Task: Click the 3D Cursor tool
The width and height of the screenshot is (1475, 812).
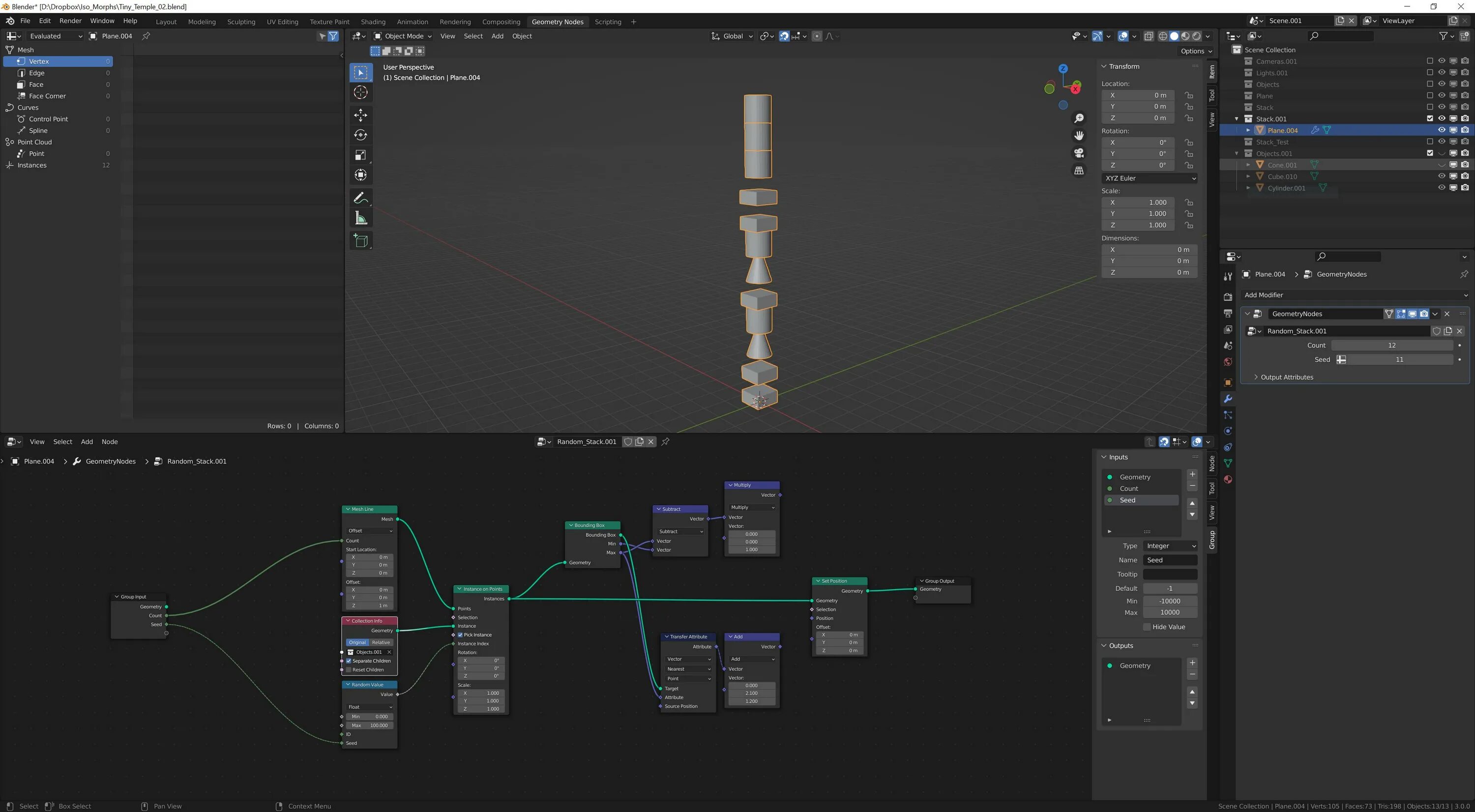Action: [x=360, y=92]
